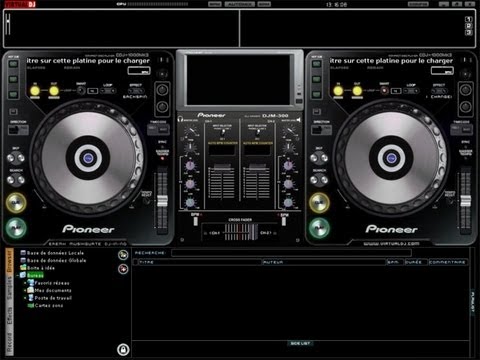480x360 pixels.
Task: Trigger hot cue 2 on left deck
Action: point(13,79)
